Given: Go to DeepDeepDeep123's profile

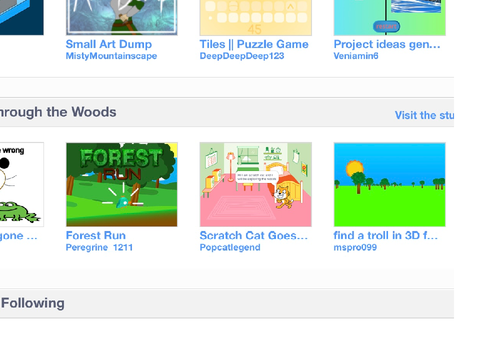Looking at the screenshot, I should pos(242,56).
